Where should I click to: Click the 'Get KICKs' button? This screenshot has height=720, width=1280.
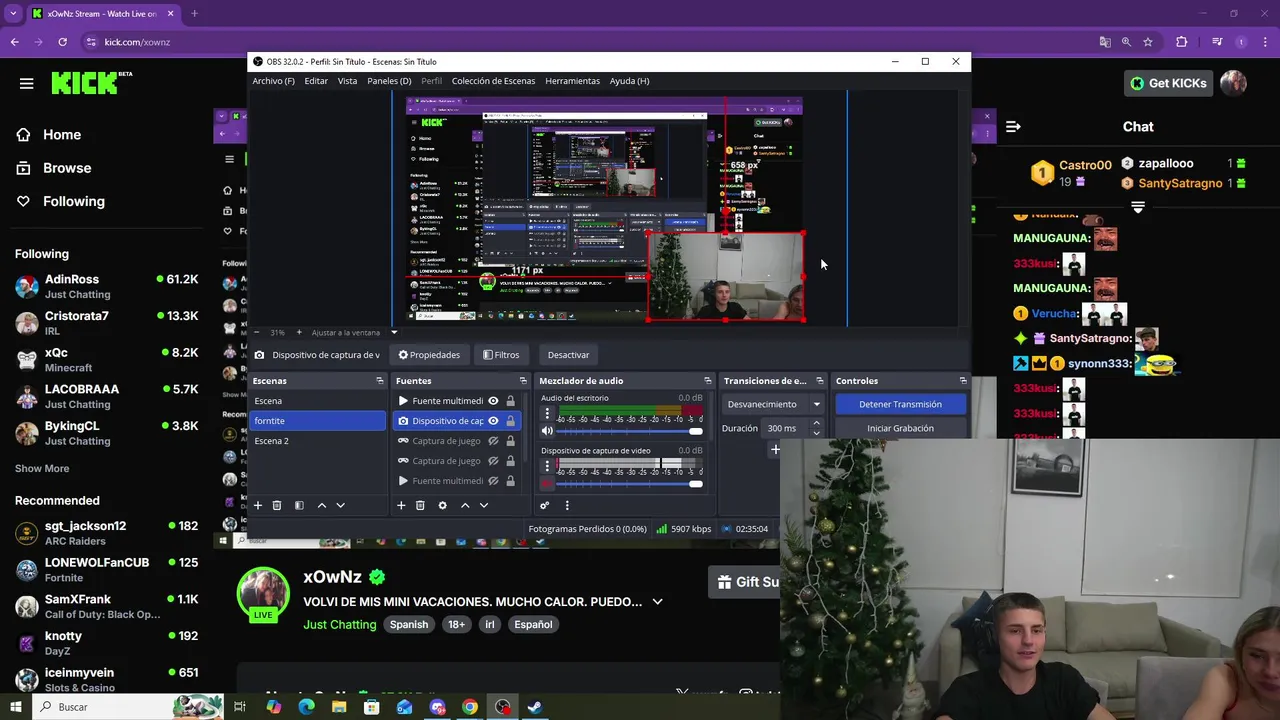click(1168, 83)
